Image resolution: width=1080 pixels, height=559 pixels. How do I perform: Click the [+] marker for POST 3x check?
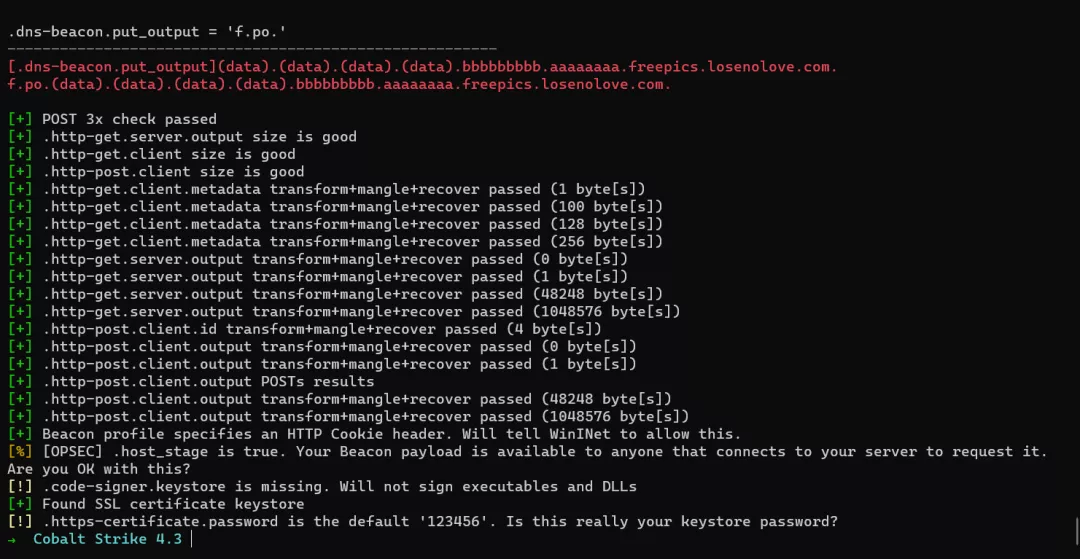point(20,119)
